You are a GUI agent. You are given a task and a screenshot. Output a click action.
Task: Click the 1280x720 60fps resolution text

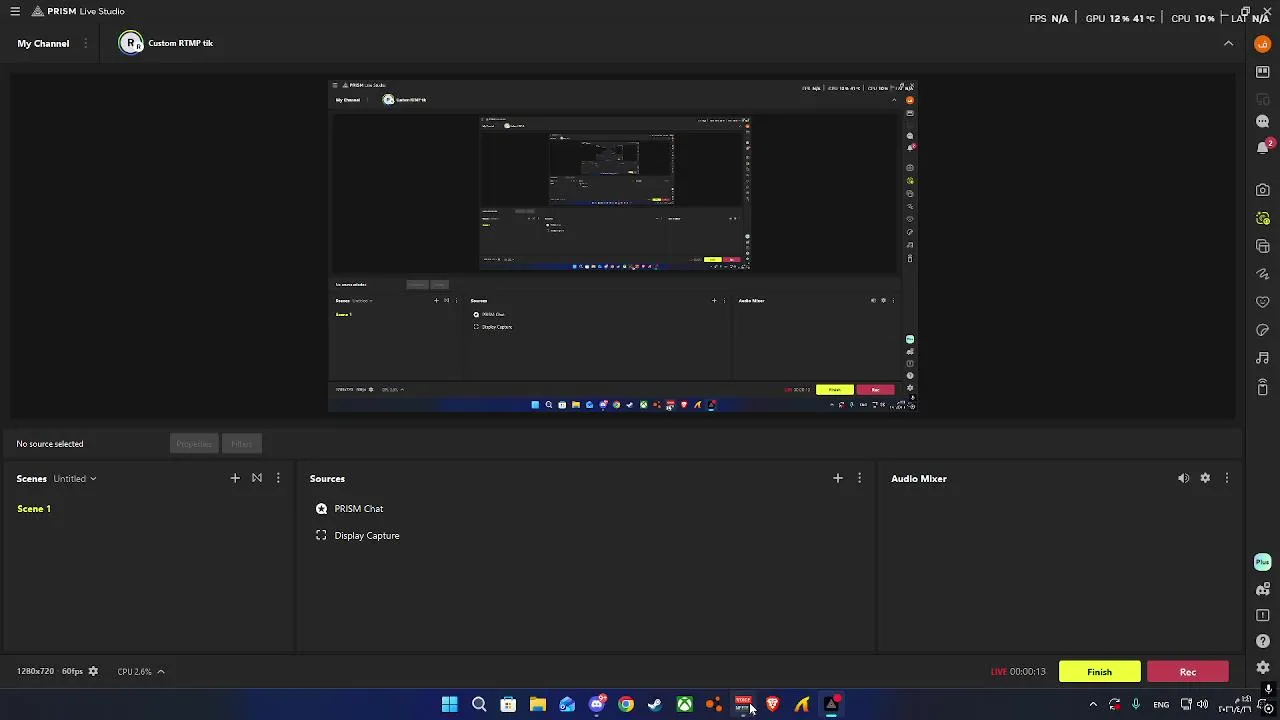49,671
